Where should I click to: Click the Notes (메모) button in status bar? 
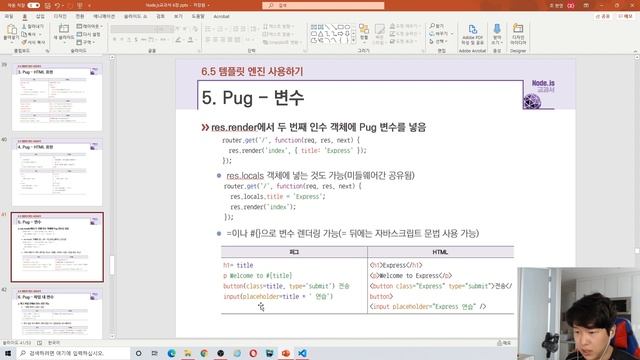pos(504,343)
